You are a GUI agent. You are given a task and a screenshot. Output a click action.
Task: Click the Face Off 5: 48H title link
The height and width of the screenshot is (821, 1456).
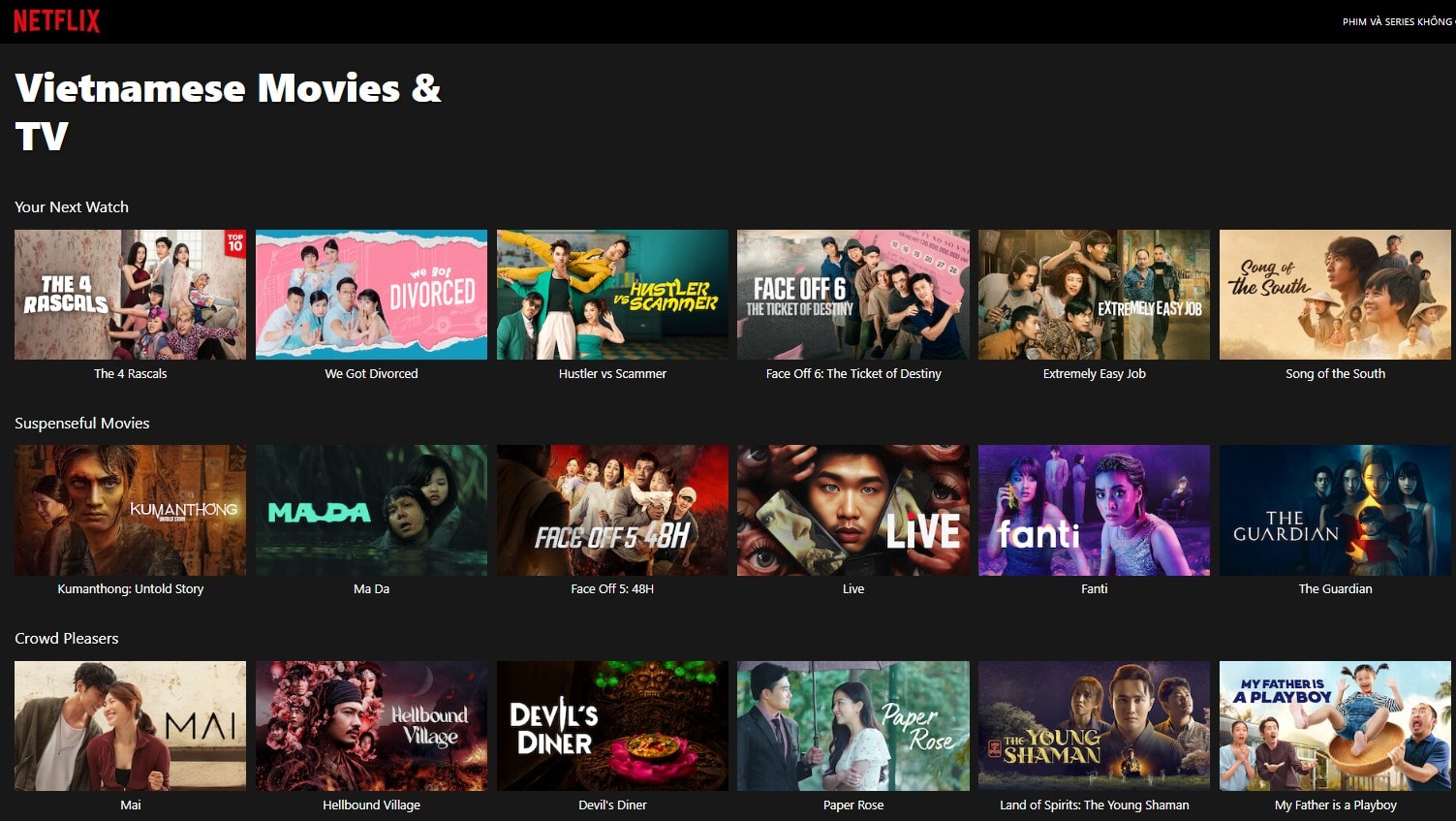[612, 589]
